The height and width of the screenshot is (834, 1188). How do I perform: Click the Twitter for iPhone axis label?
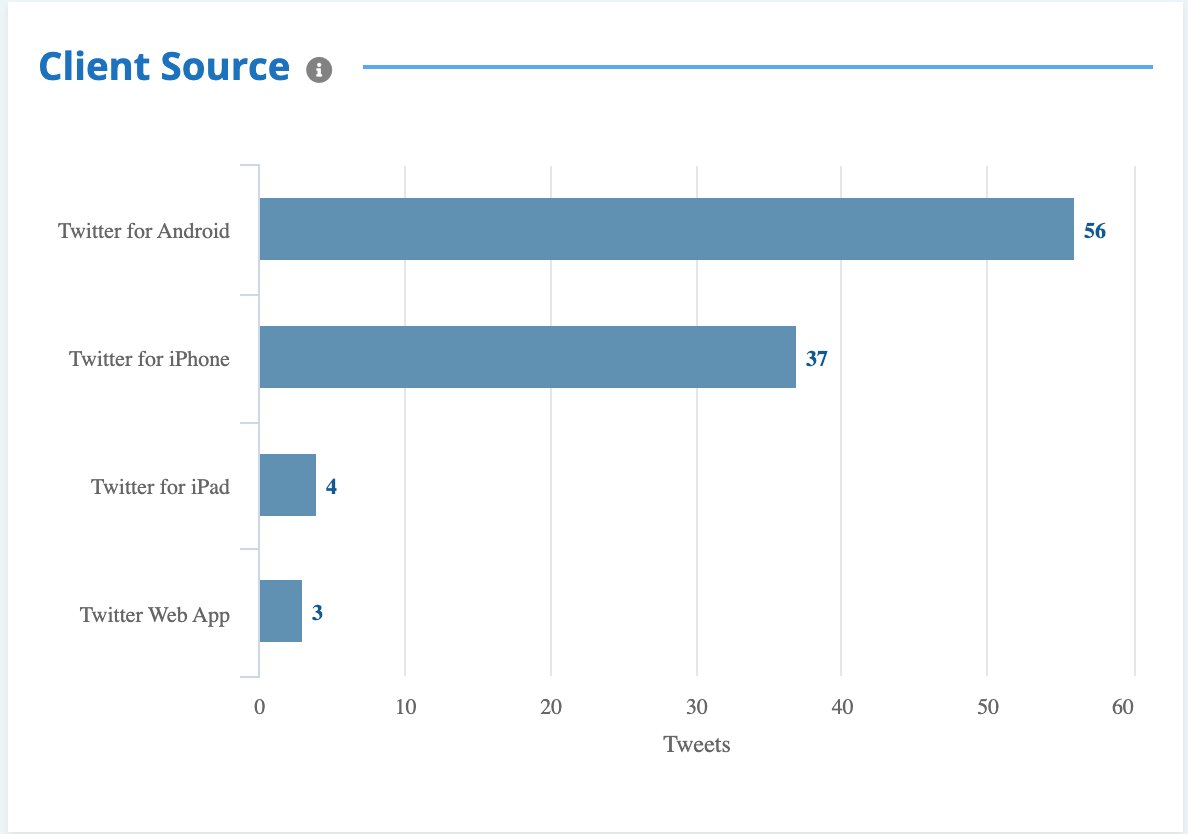(x=148, y=359)
